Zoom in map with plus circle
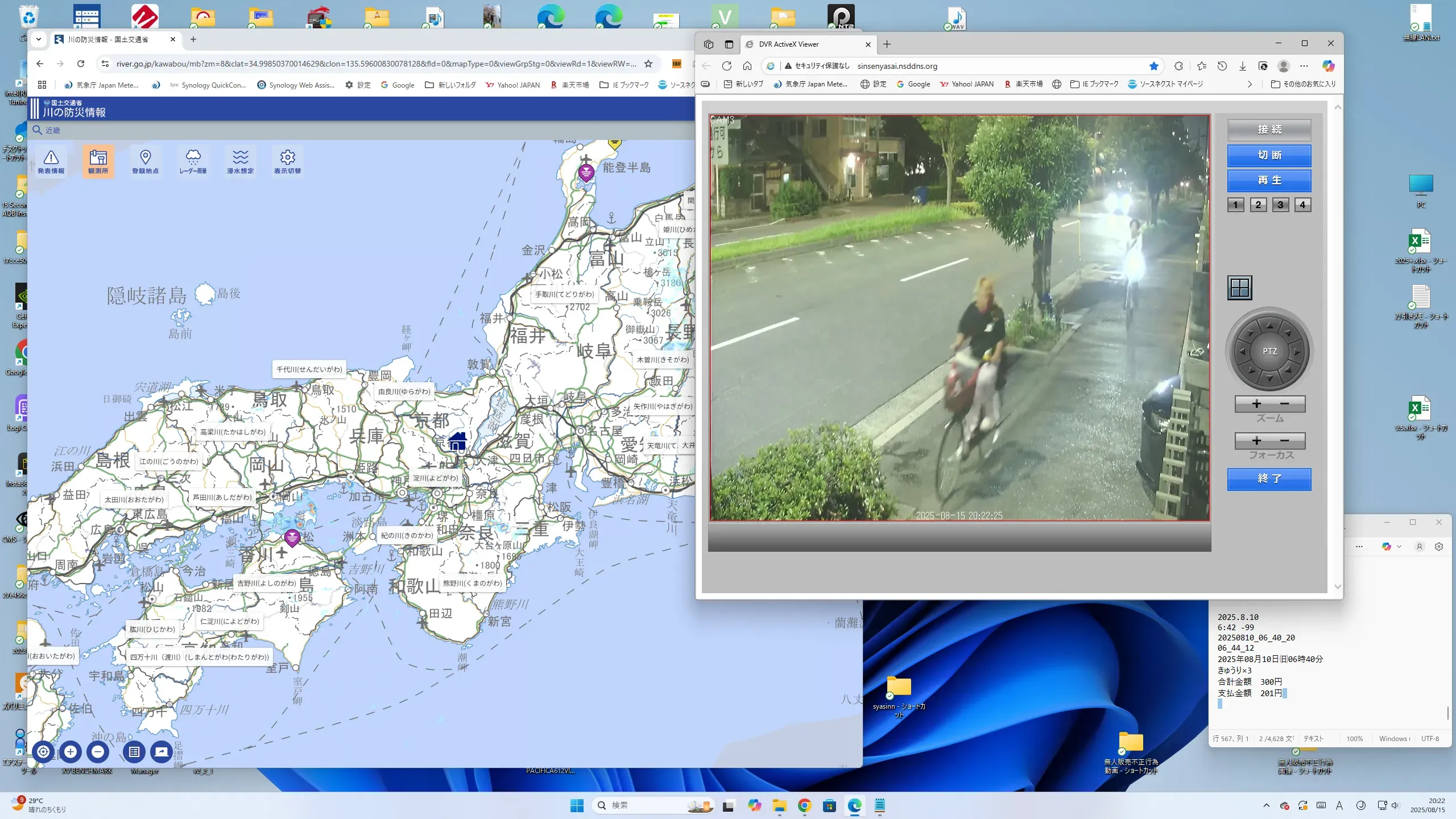 coord(71,752)
